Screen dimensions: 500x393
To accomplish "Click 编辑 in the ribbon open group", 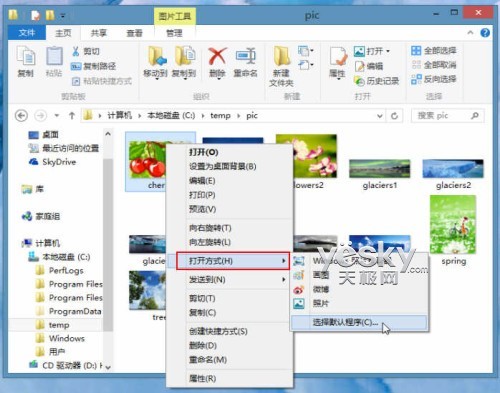I will pyautogui.click(x=368, y=66).
